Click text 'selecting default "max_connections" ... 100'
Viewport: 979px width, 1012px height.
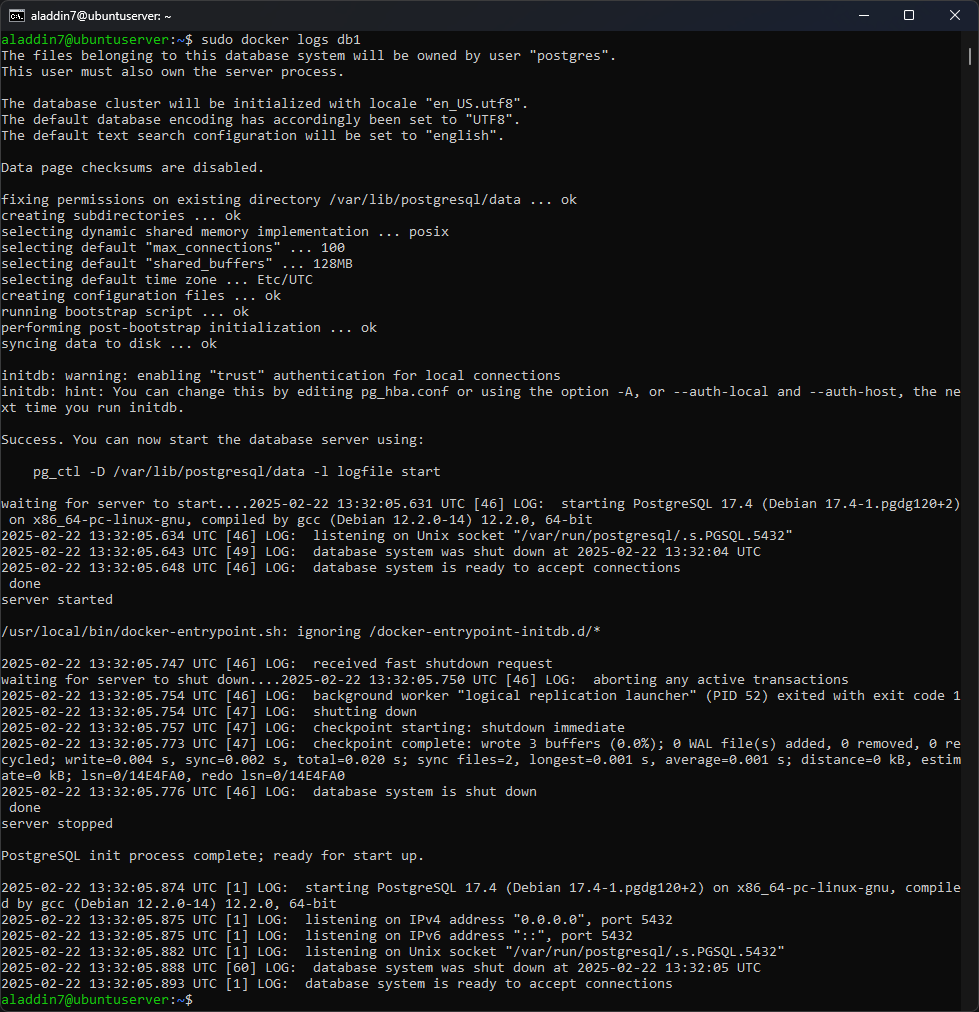173,248
